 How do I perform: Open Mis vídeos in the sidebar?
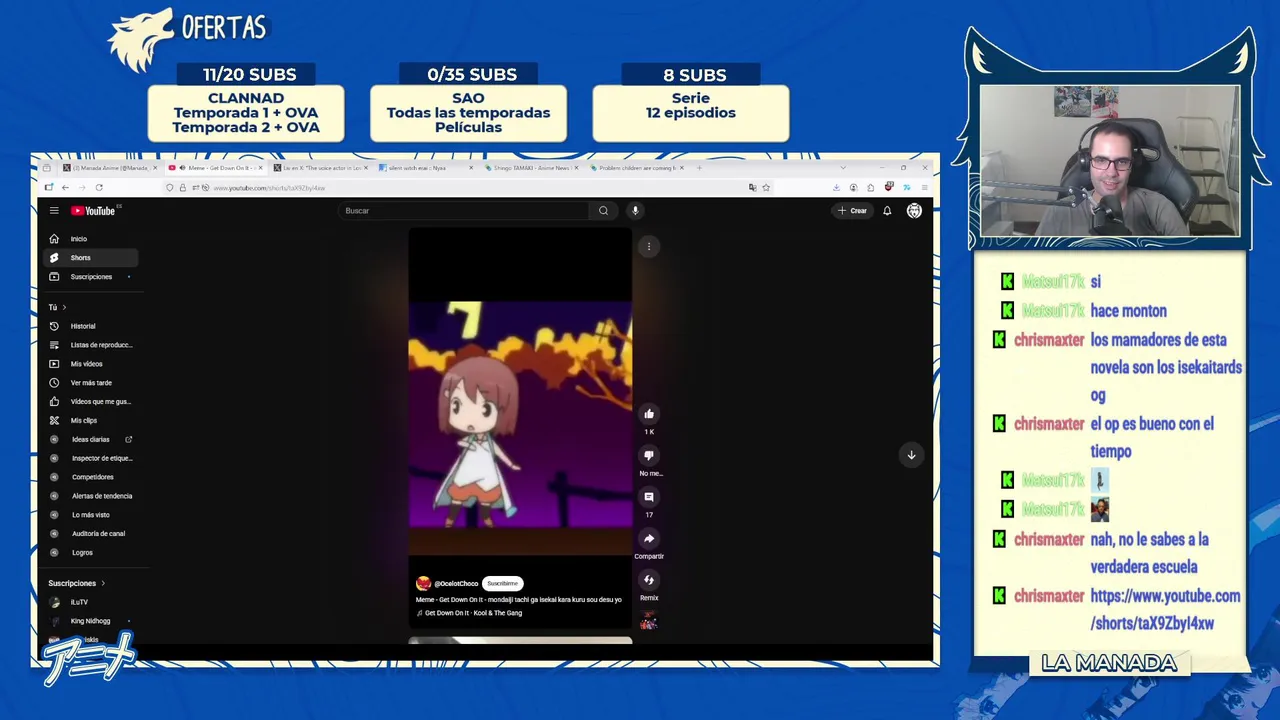tap(93, 364)
